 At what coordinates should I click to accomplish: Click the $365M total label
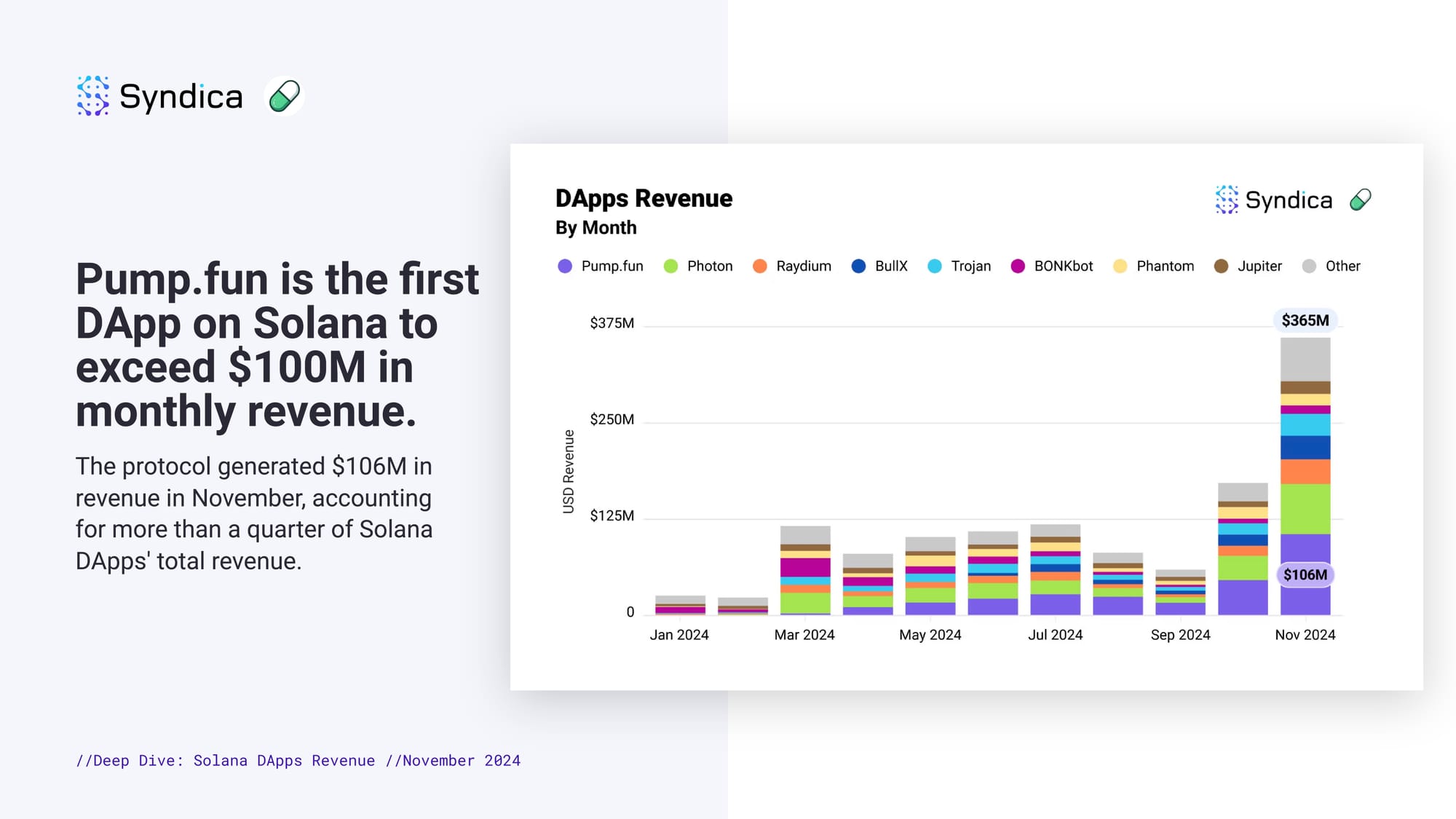(1305, 320)
